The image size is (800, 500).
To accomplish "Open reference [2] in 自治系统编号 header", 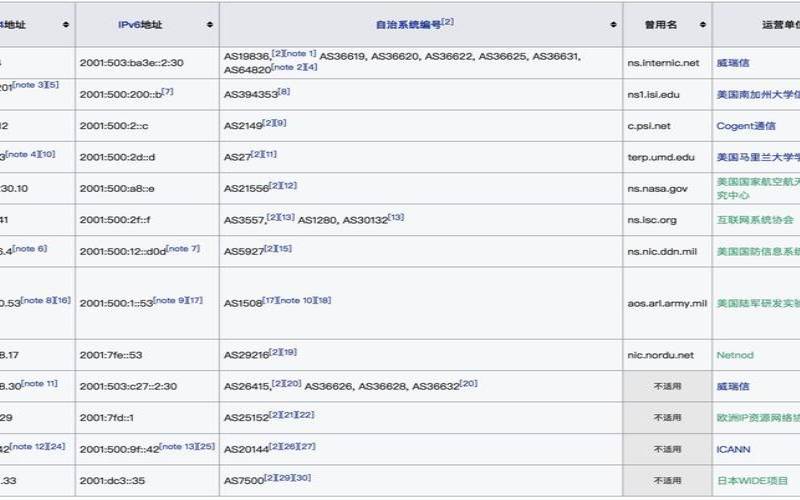I will [447, 22].
